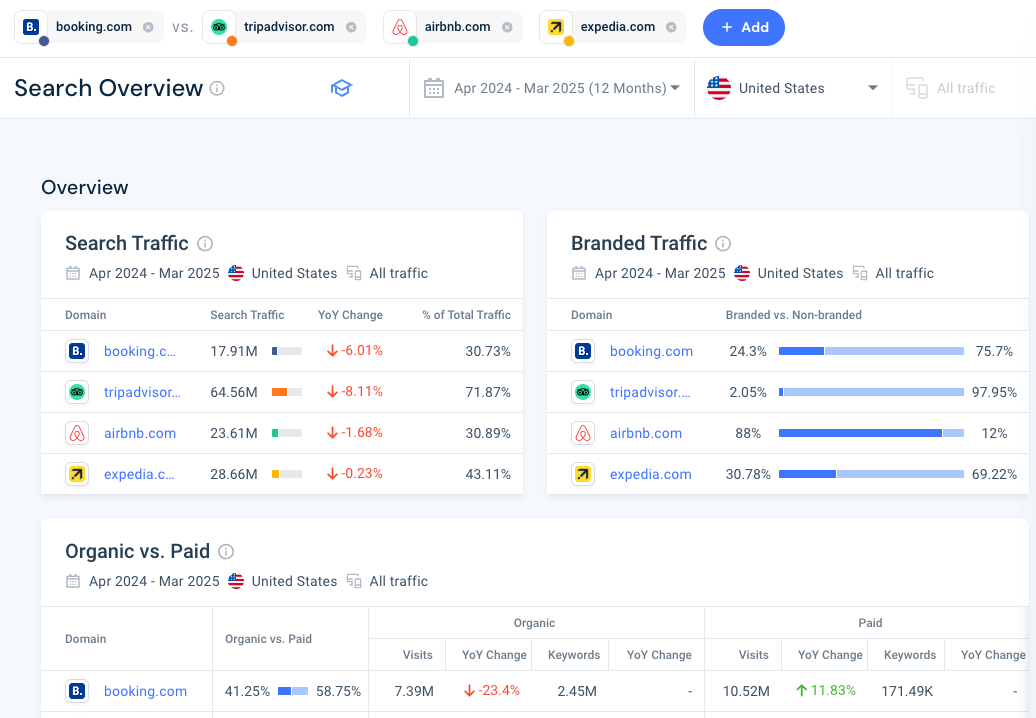1036x718 pixels.
Task: Open info icon beside Organic vs. Paid heading
Action: pyautogui.click(x=226, y=552)
